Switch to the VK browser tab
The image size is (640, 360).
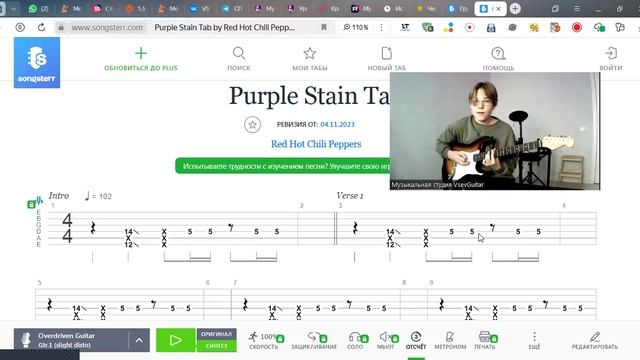(200, 9)
